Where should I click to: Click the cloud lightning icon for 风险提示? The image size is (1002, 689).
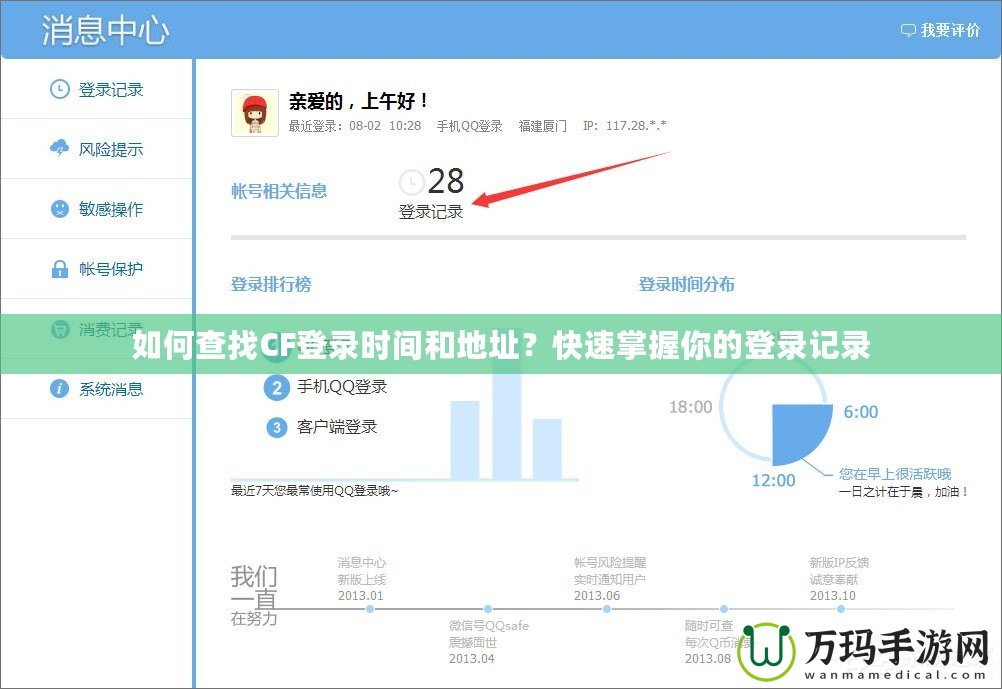59,148
